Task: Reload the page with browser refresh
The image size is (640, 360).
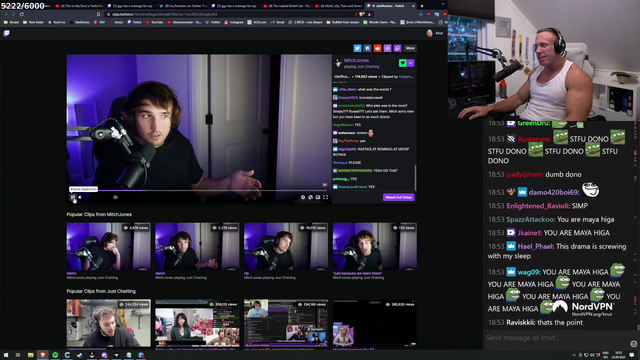Action: pos(22,14)
